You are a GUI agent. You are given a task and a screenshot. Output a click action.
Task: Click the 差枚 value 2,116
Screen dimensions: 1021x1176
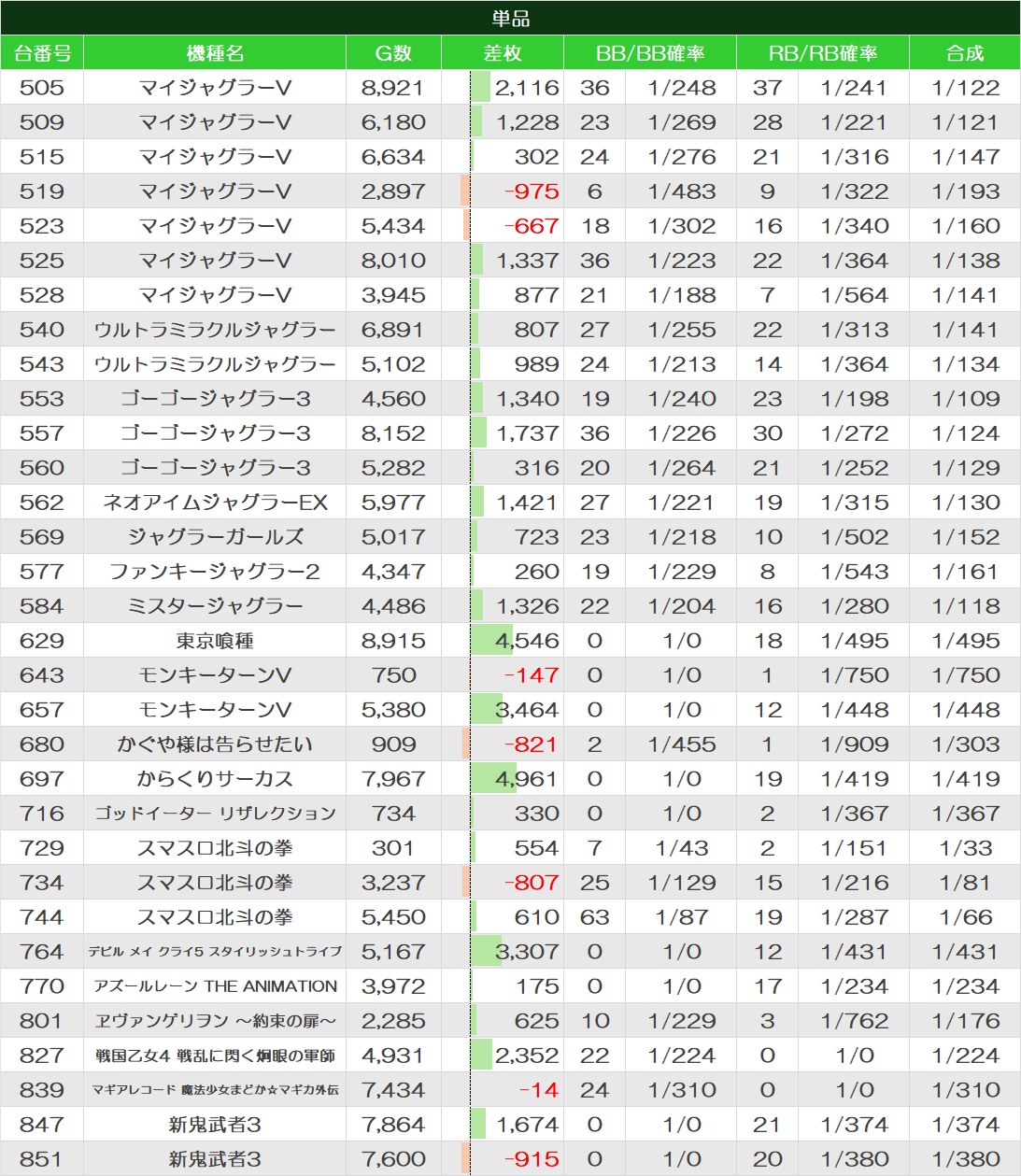[x=527, y=88]
